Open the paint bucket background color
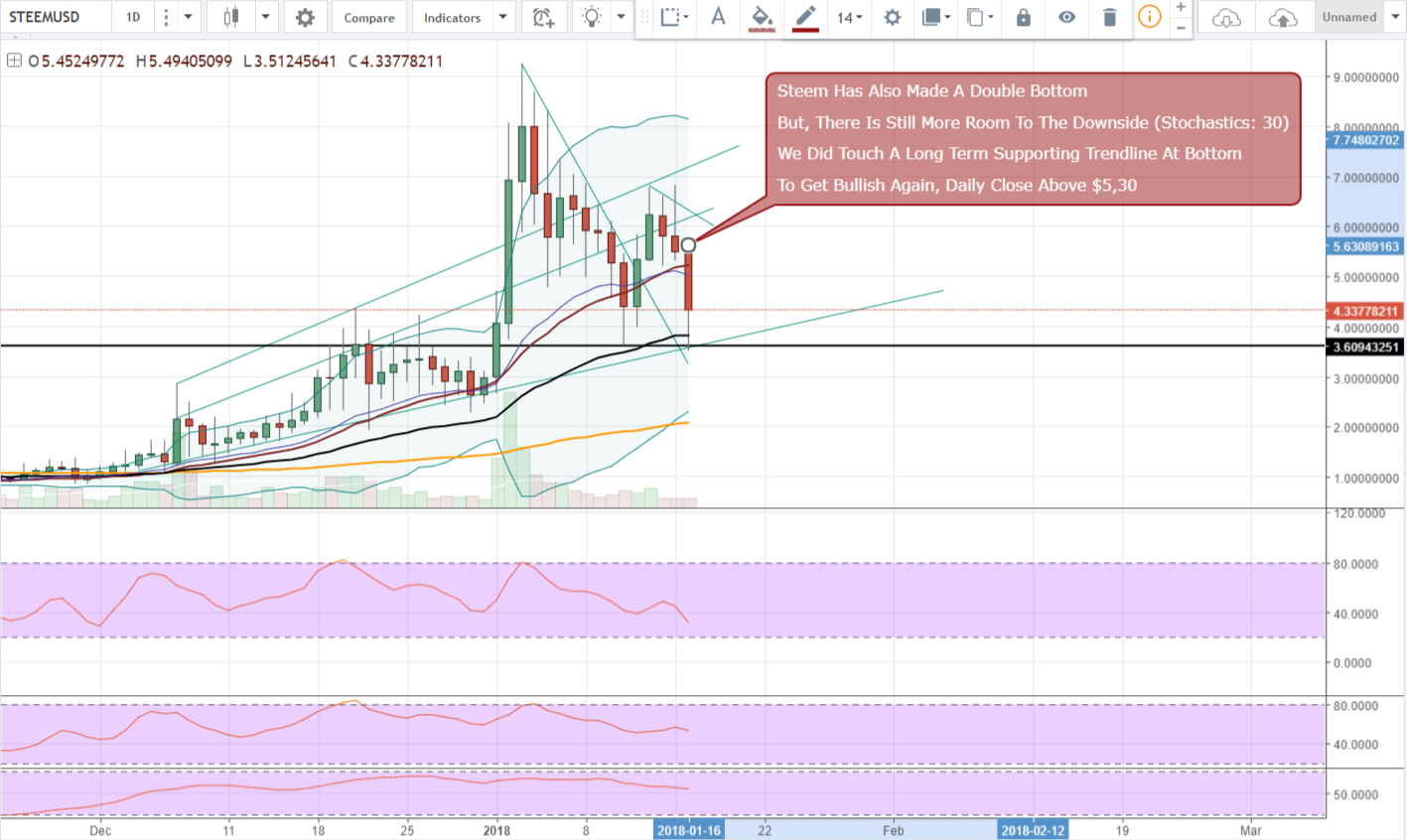This screenshot has width=1407, height=840. (762, 17)
